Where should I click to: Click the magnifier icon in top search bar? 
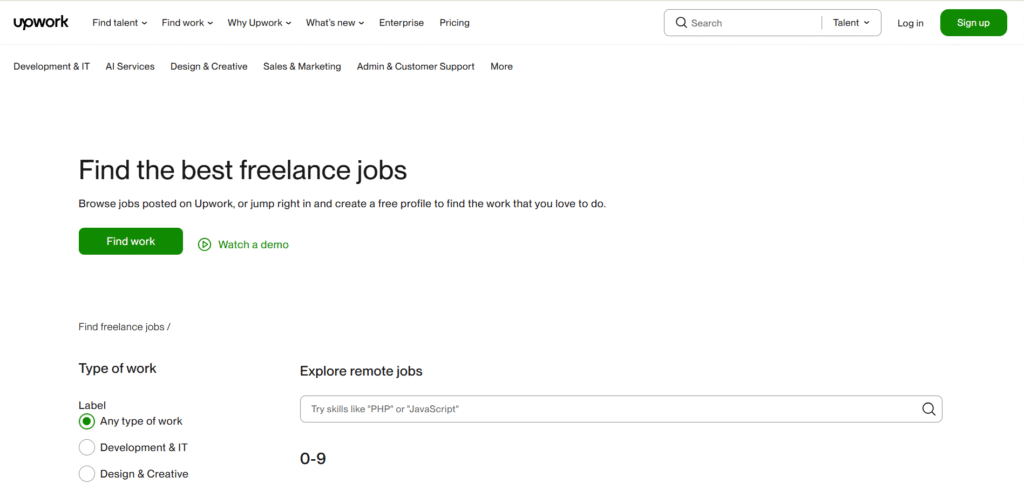tap(681, 23)
